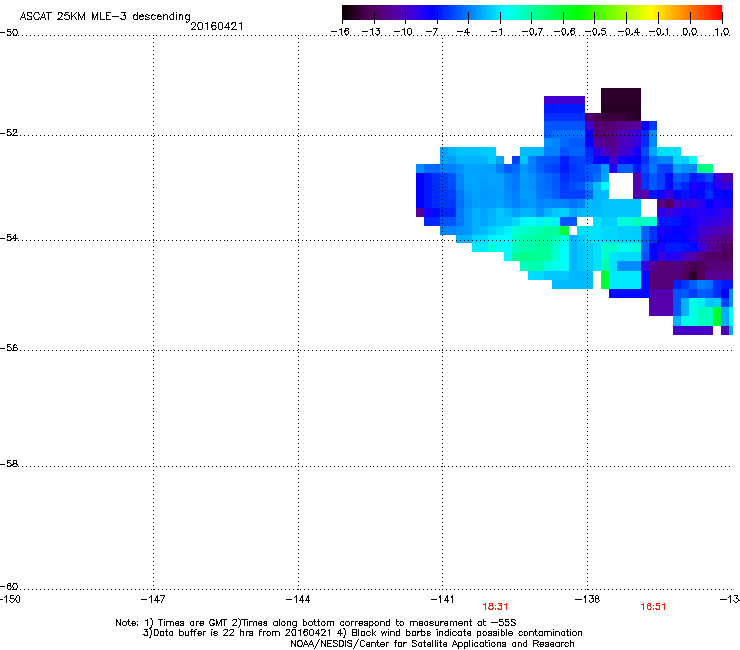The width and height of the screenshot is (740, 650).
Task: Click the -0.6 colorbar label
Action: click(564, 32)
